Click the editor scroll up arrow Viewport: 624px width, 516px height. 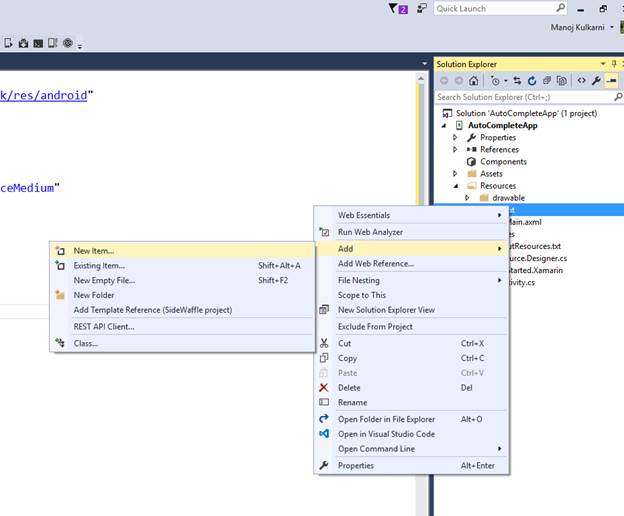pos(421,79)
